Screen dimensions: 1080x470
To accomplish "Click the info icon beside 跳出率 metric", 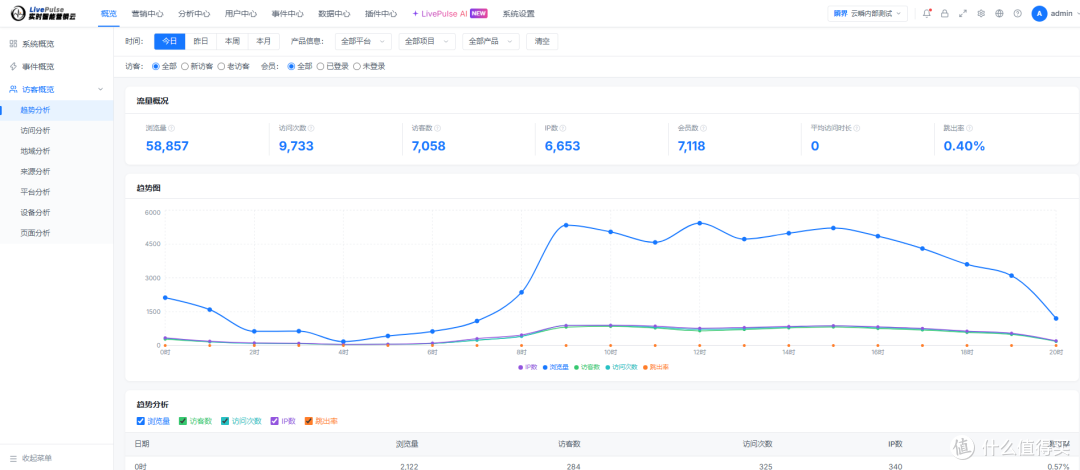I will pyautogui.click(x=969, y=128).
